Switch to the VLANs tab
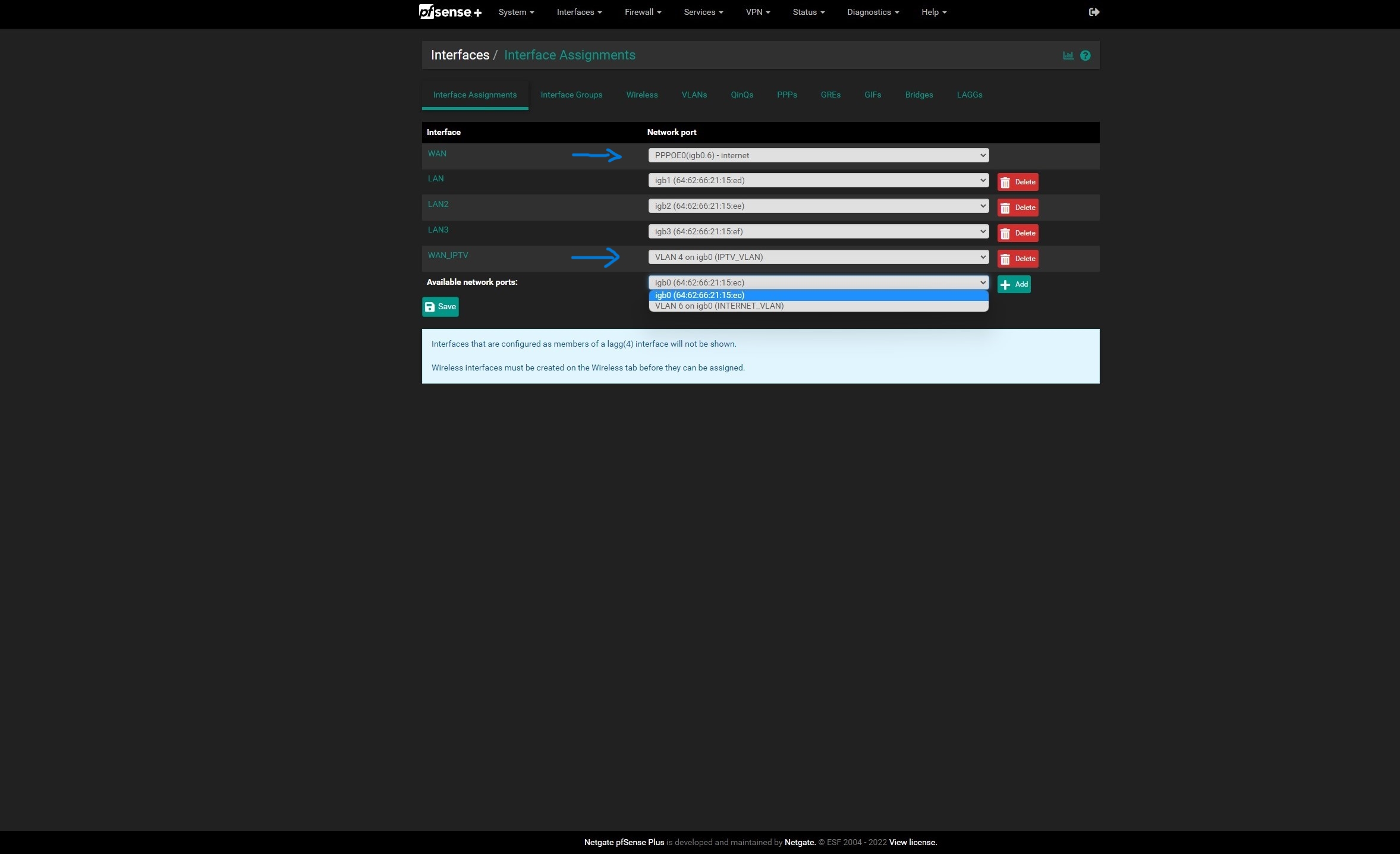The width and height of the screenshot is (1400, 854). tap(694, 95)
